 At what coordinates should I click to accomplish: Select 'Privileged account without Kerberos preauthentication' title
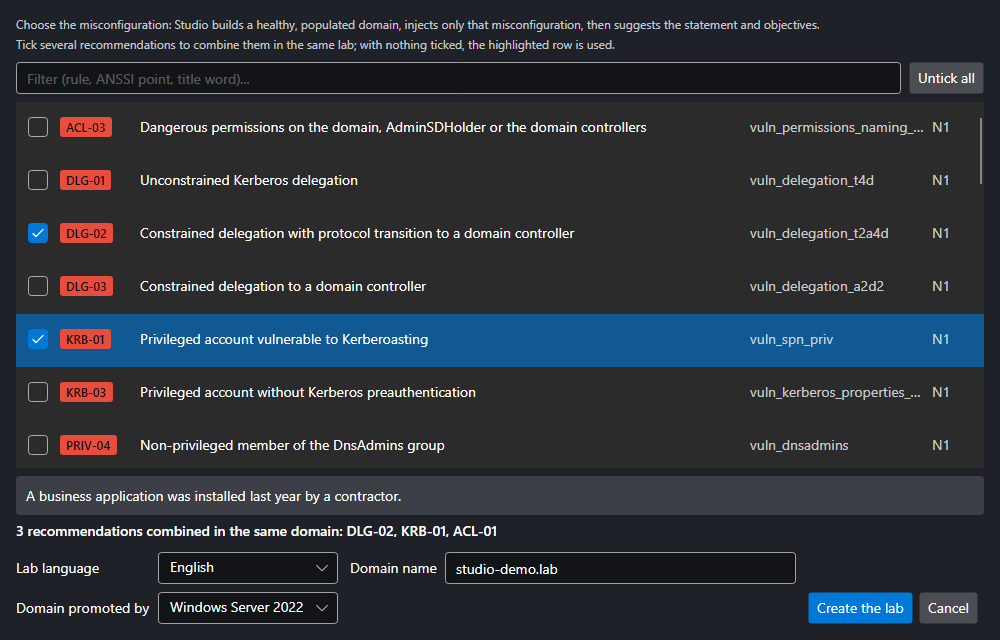point(307,392)
